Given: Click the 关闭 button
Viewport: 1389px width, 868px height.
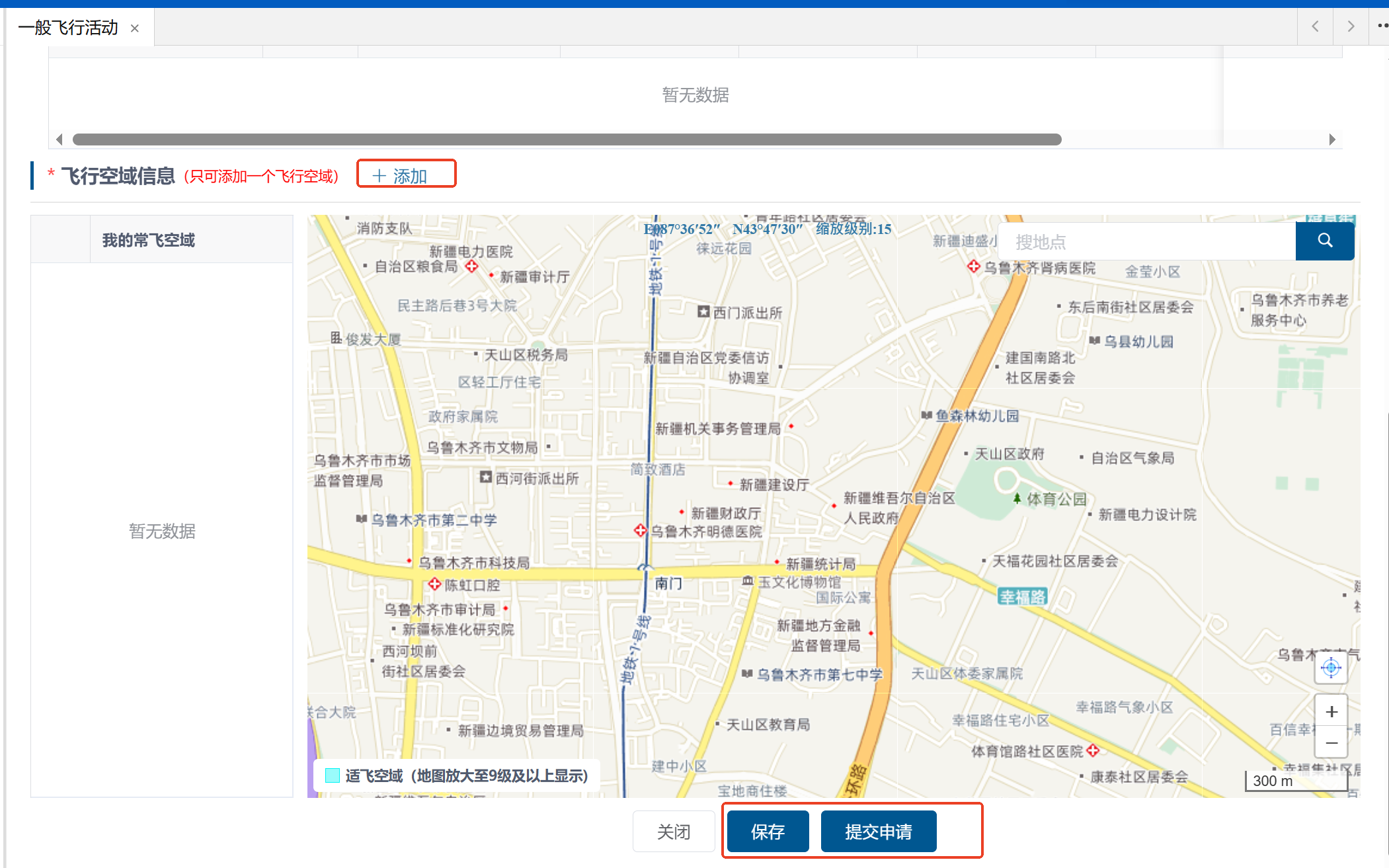Looking at the screenshot, I should pos(674,832).
